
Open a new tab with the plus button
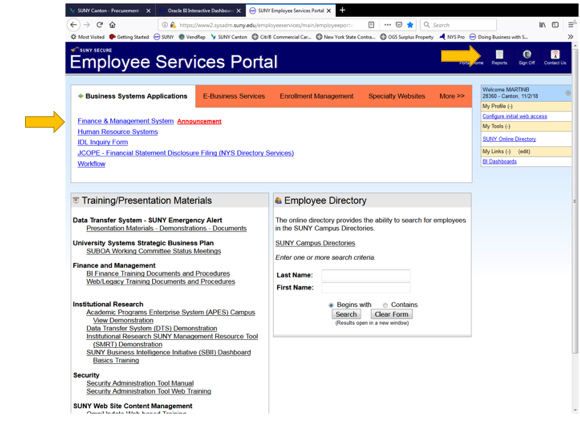click(343, 10)
